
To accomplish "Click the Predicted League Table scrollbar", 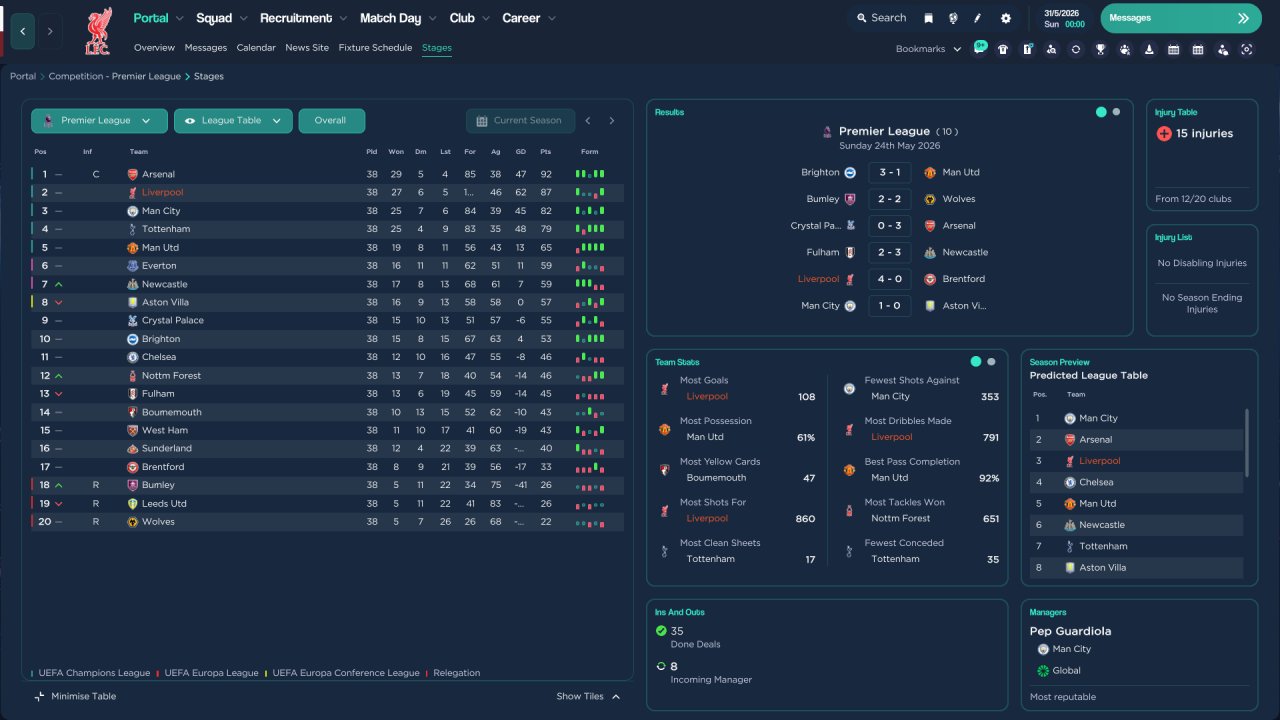I will tap(1246, 442).
